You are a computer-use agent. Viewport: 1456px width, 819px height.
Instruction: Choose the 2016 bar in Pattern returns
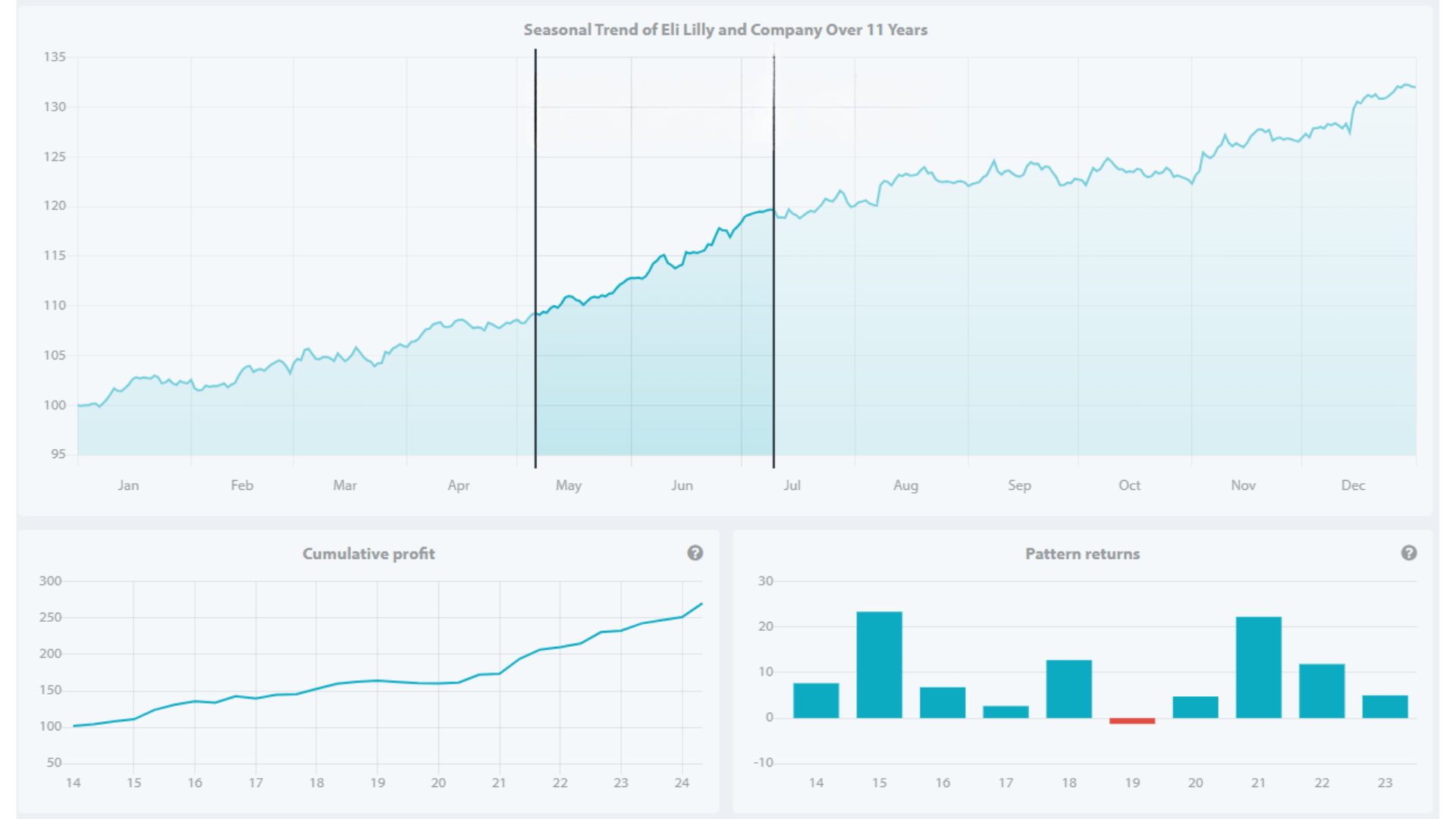[942, 702]
